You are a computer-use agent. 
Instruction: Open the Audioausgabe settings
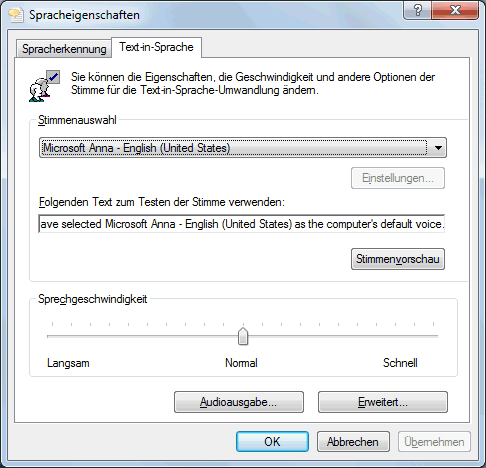click(239, 402)
